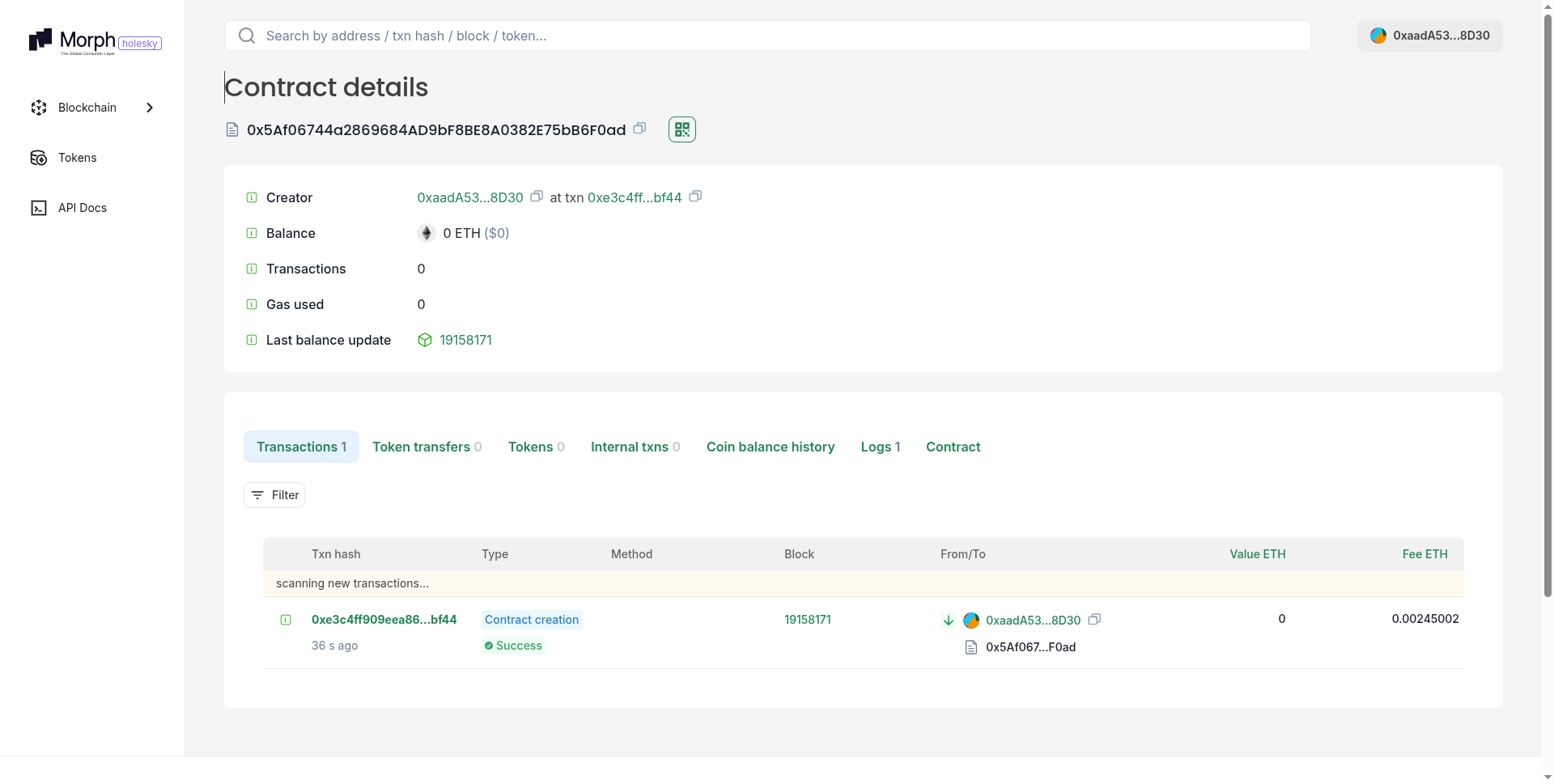1554x784 pixels.
Task: Click To contract 0x5Af067...F0ad
Action: click(1030, 647)
